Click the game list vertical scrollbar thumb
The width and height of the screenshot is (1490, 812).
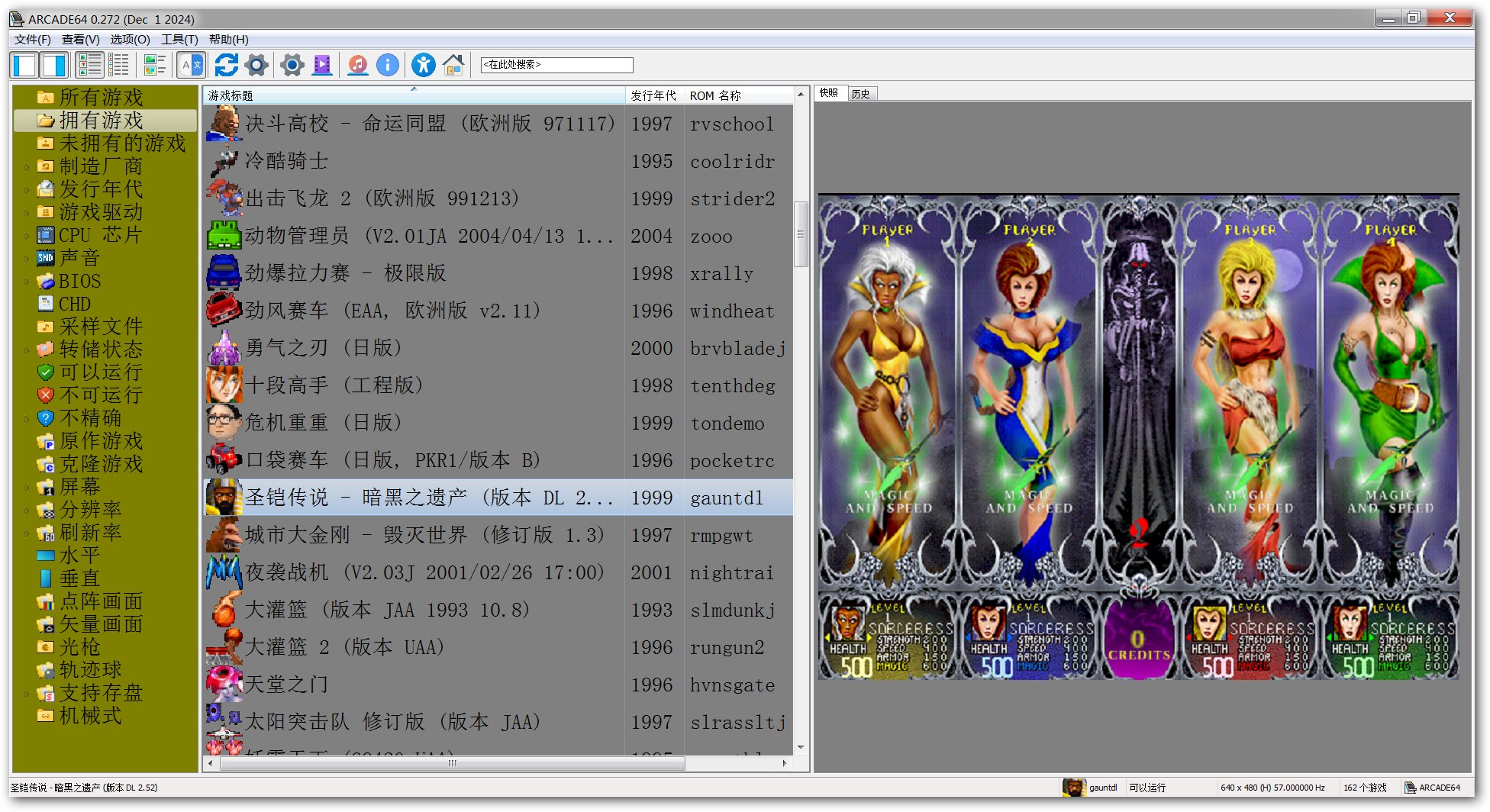coord(801,234)
